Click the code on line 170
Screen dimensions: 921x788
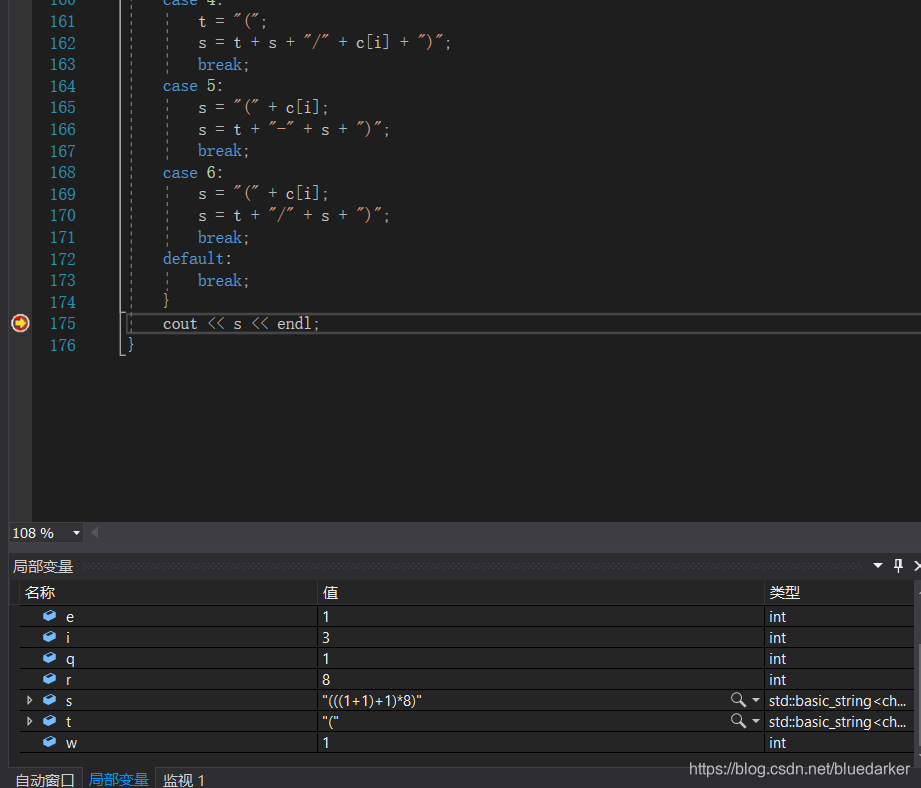point(294,215)
